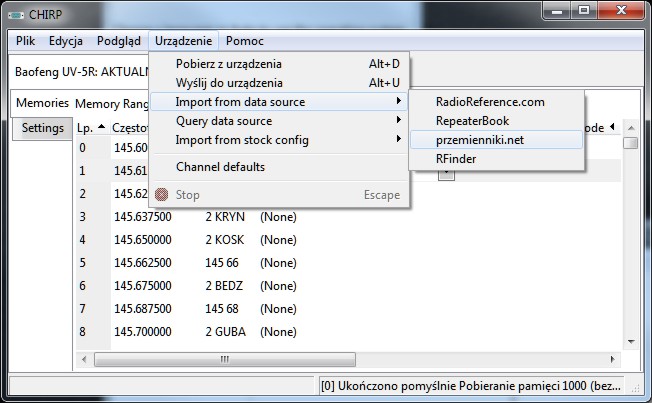
Task: Open the Podgląd menu
Action: [x=119, y=41]
